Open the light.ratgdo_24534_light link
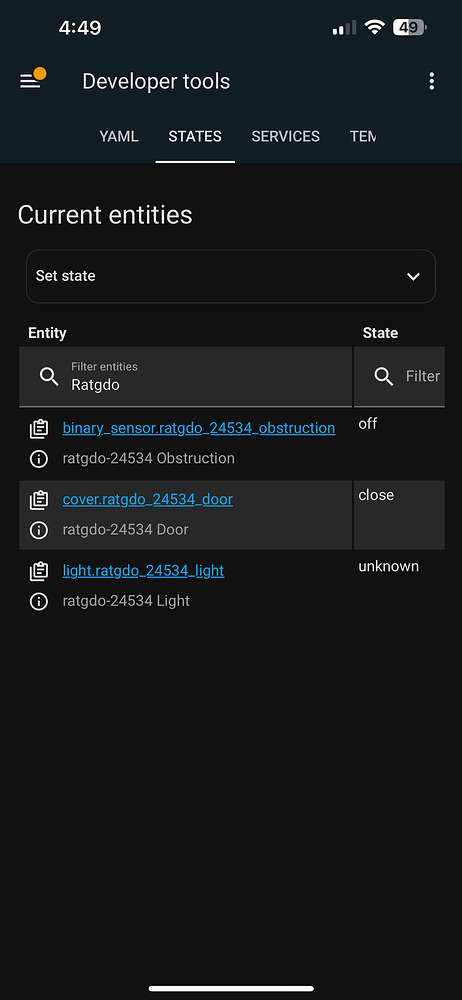 (x=143, y=571)
